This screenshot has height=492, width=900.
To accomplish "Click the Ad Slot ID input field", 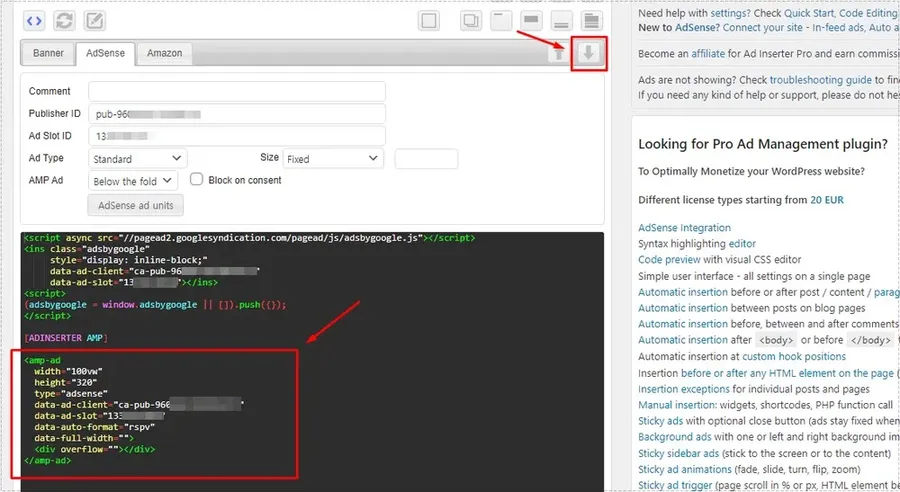I will coord(236,136).
